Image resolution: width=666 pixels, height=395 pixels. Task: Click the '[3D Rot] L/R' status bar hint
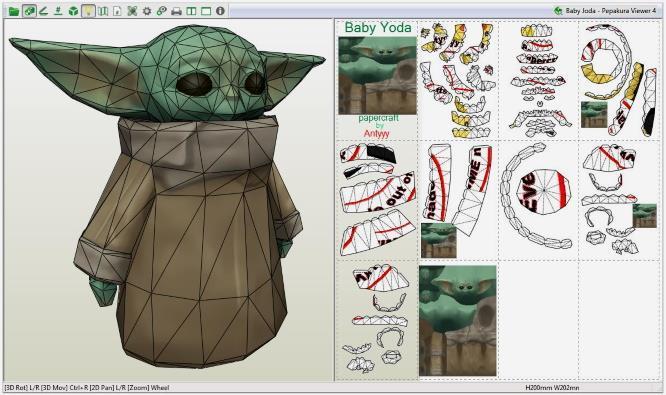click(21, 387)
